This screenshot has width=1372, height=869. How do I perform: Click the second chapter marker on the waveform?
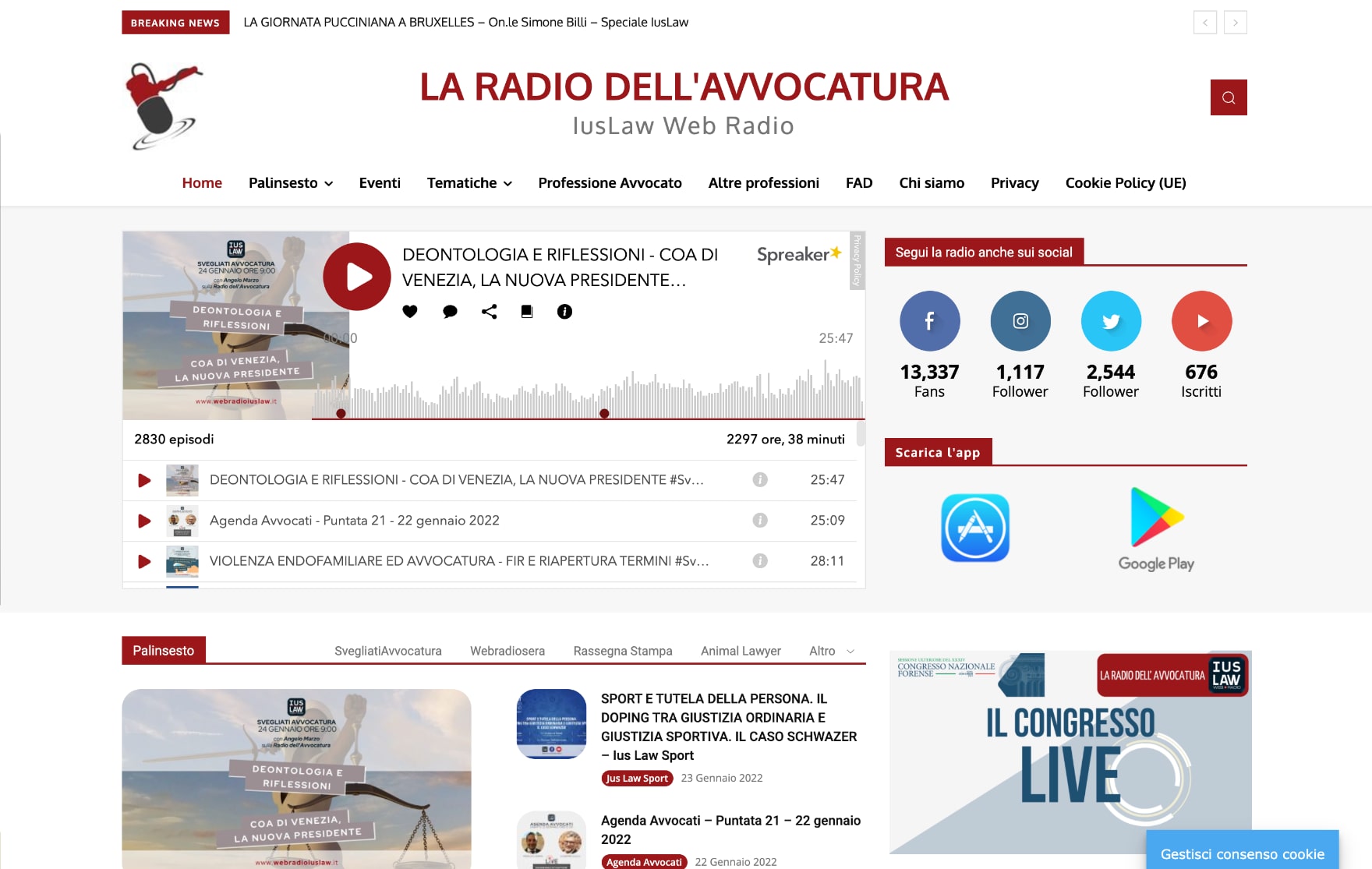(604, 414)
